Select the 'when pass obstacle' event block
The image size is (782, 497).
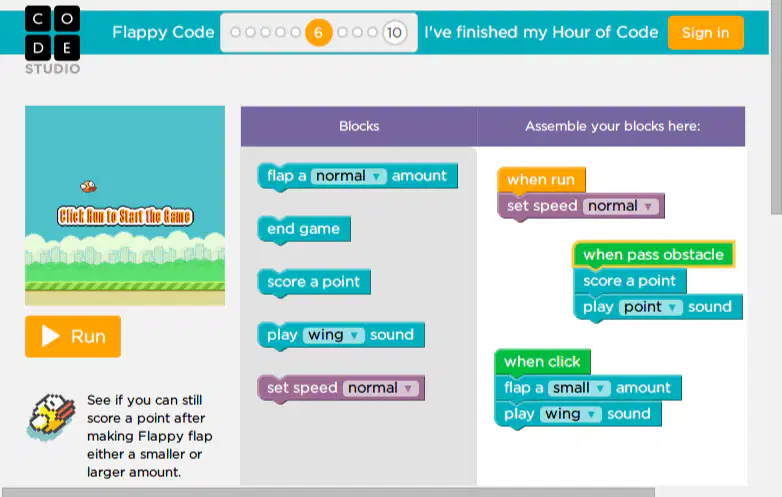[653, 255]
